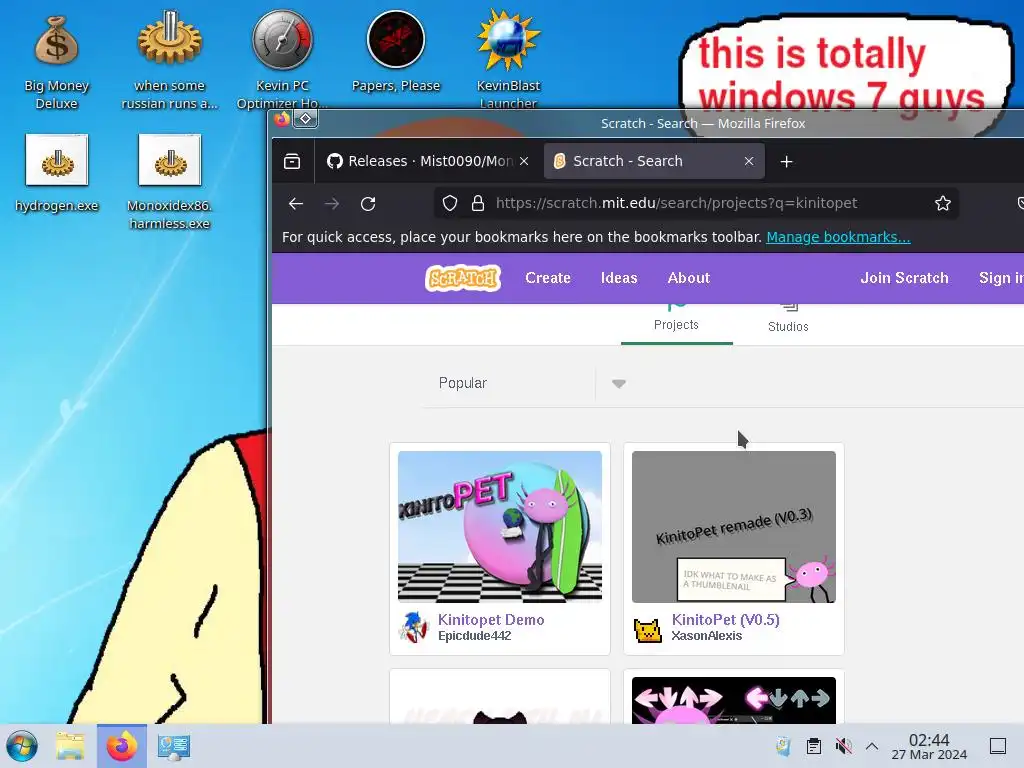The image size is (1024, 768).
Task: Select hydrogen.exe on the desktop
Action: point(57,174)
